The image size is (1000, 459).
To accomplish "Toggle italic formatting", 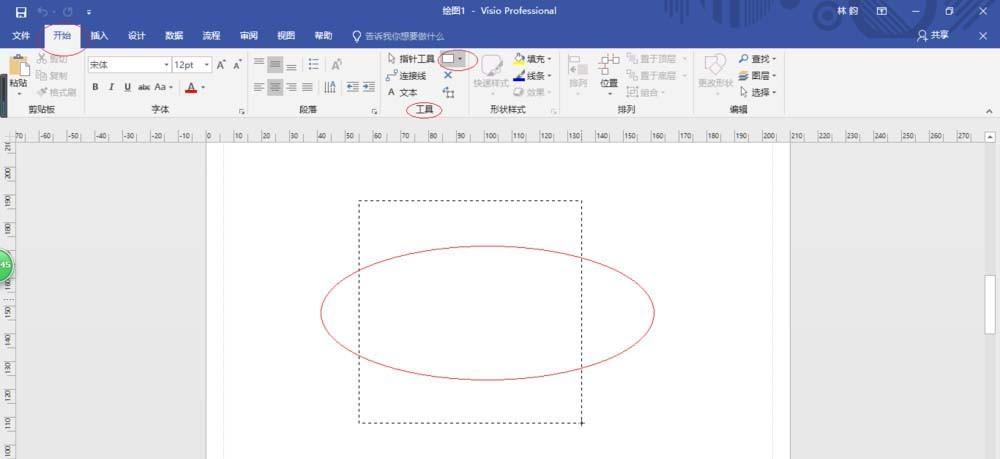I will tap(111, 87).
